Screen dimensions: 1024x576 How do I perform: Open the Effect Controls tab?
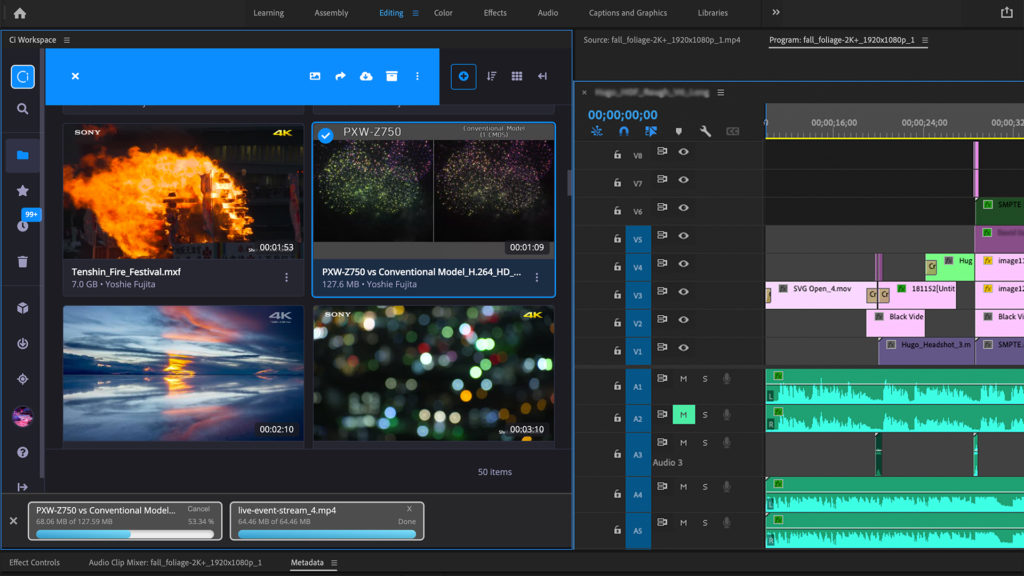pos(34,562)
